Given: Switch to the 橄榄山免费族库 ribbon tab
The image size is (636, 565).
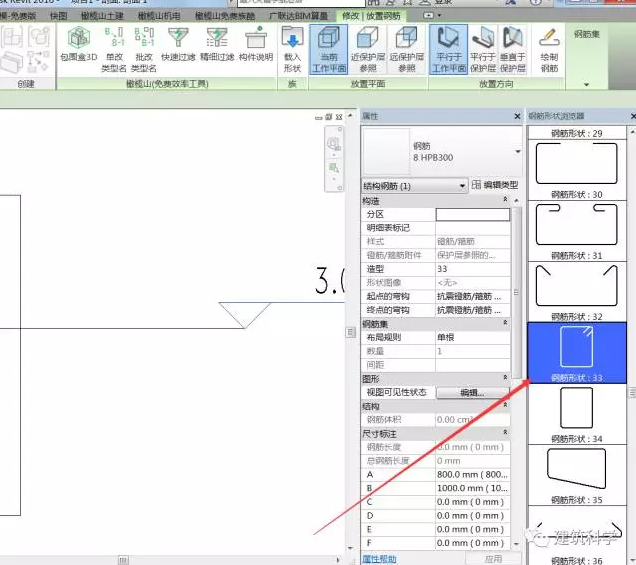Looking at the screenshot, I should (225, 16).
